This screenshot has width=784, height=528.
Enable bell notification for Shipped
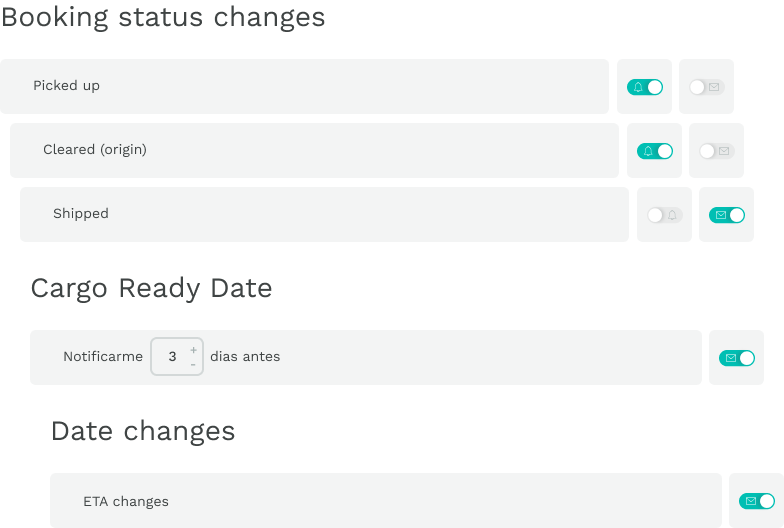click(665, 215)
